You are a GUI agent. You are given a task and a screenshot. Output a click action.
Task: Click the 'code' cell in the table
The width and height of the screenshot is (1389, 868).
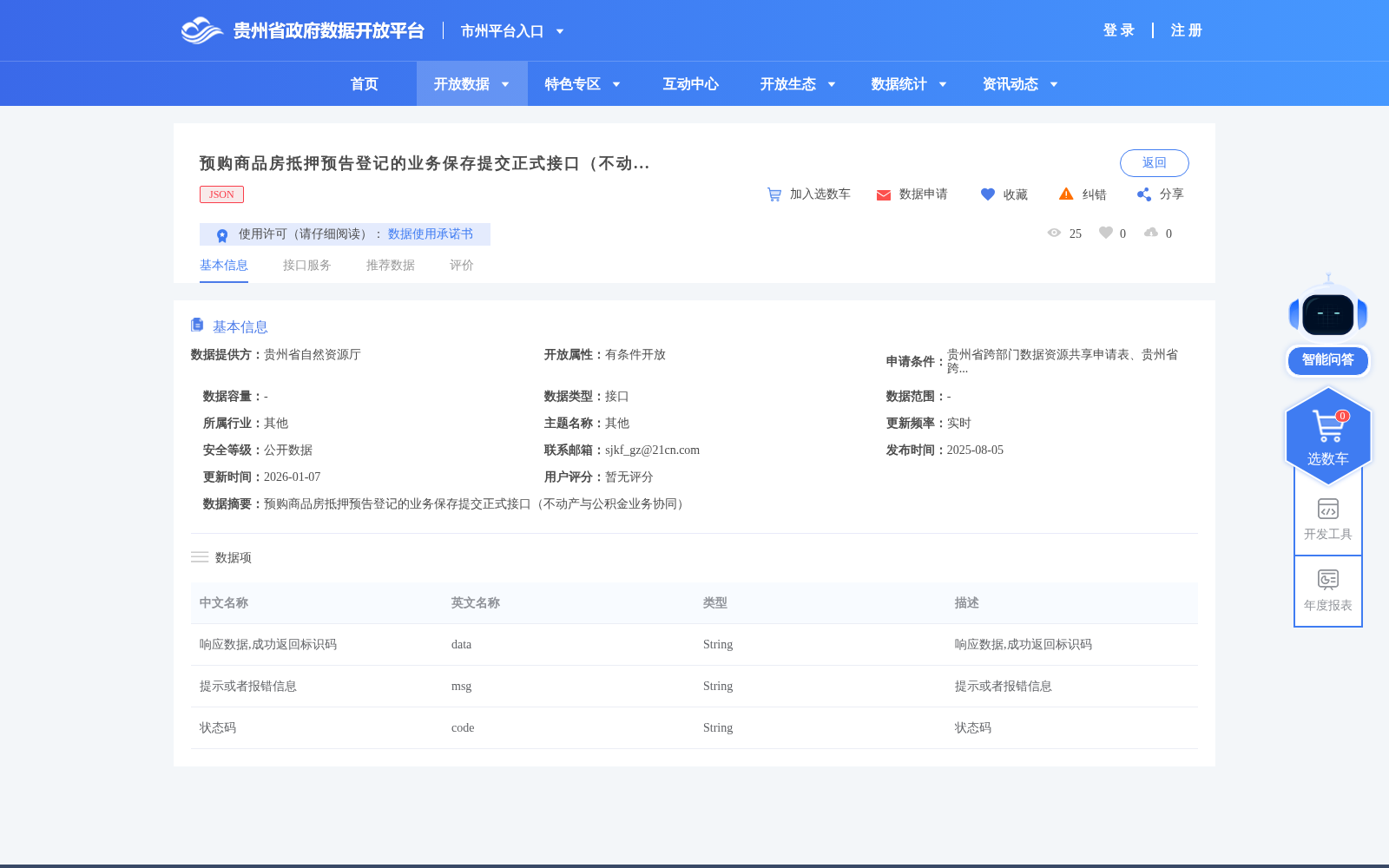463,728
